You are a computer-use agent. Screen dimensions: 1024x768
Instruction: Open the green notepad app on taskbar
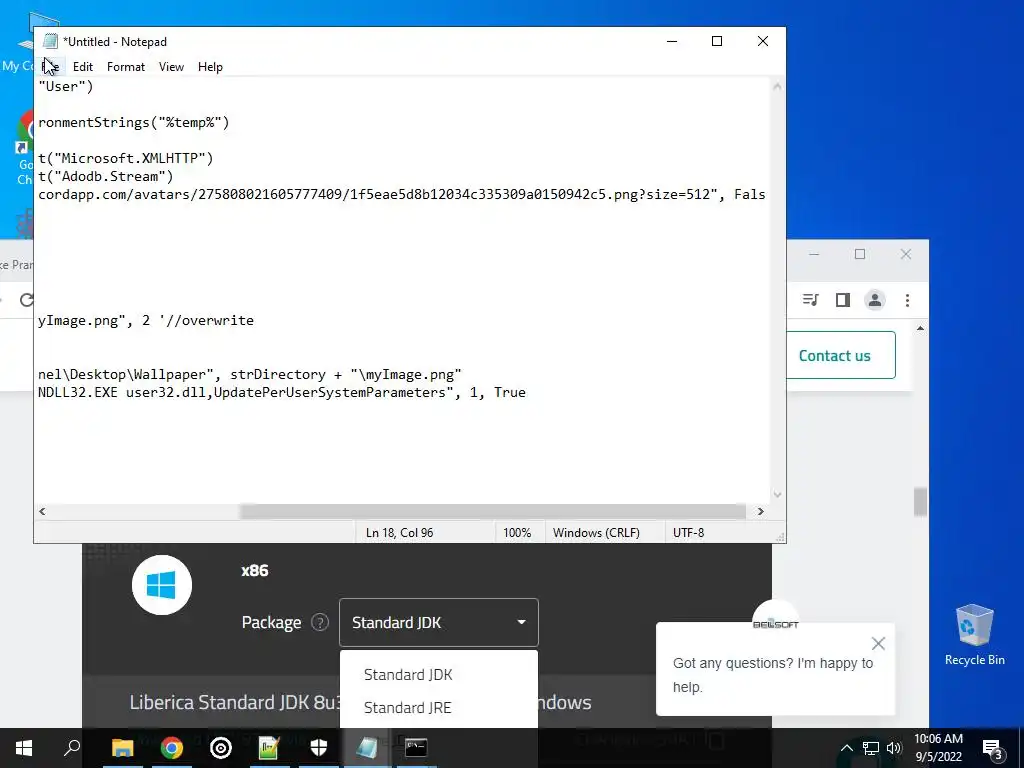click(269, 748)
